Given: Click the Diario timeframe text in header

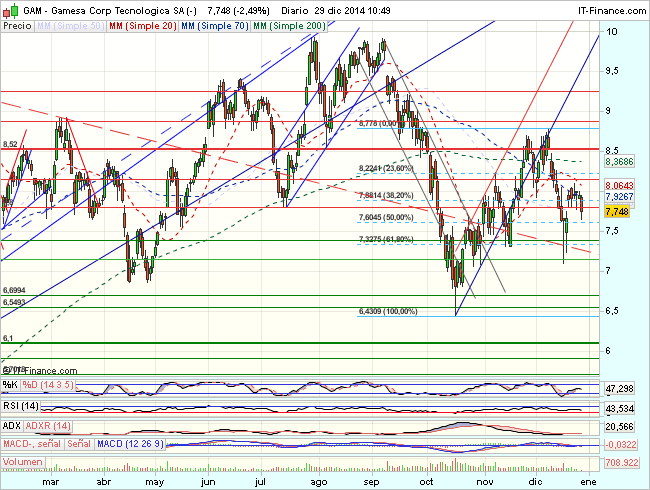Looking at the screenshot, I should [294, 11].
